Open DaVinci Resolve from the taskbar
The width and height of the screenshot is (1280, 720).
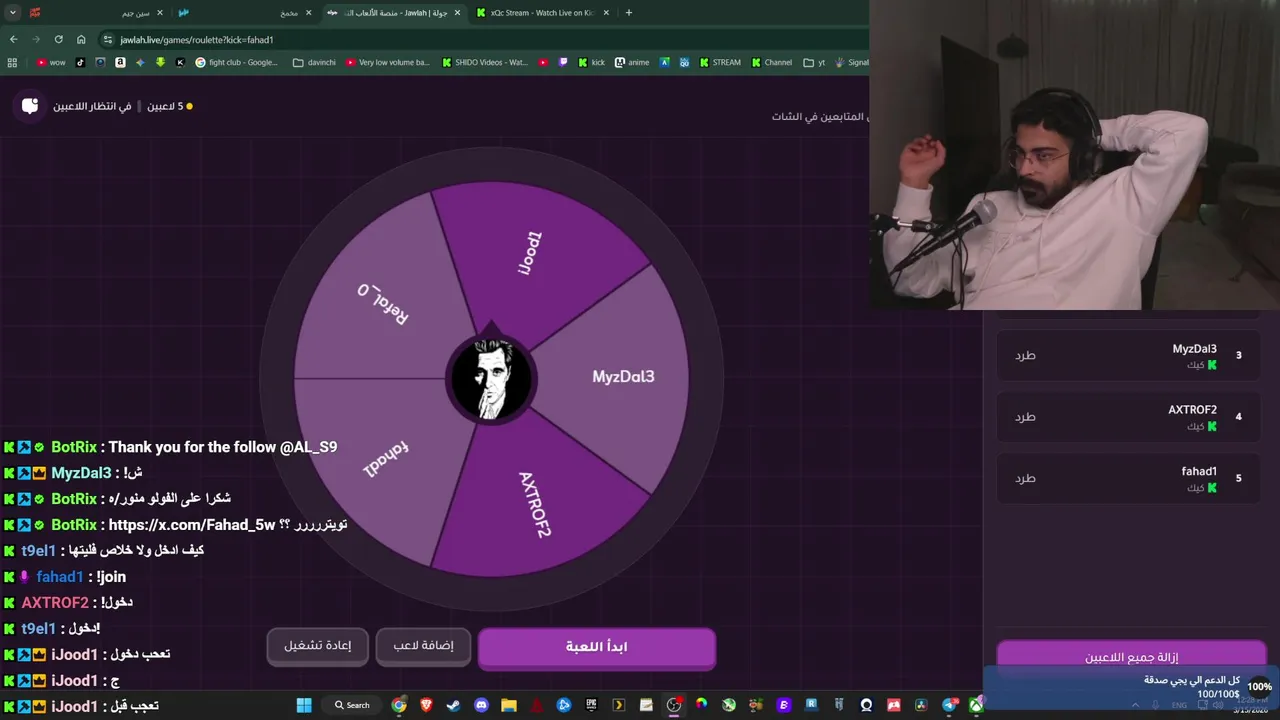[x=922, y=705]
